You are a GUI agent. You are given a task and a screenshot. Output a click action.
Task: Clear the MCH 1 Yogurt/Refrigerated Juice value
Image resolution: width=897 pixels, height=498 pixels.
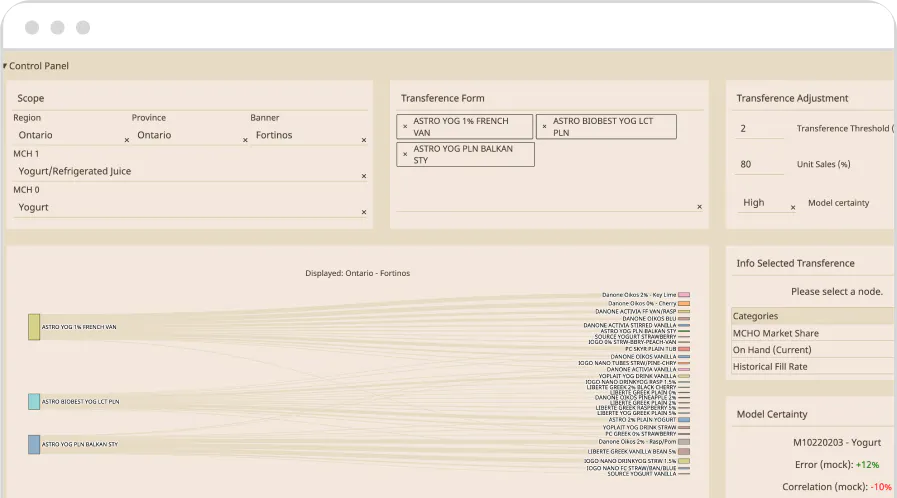coord(364,176)
